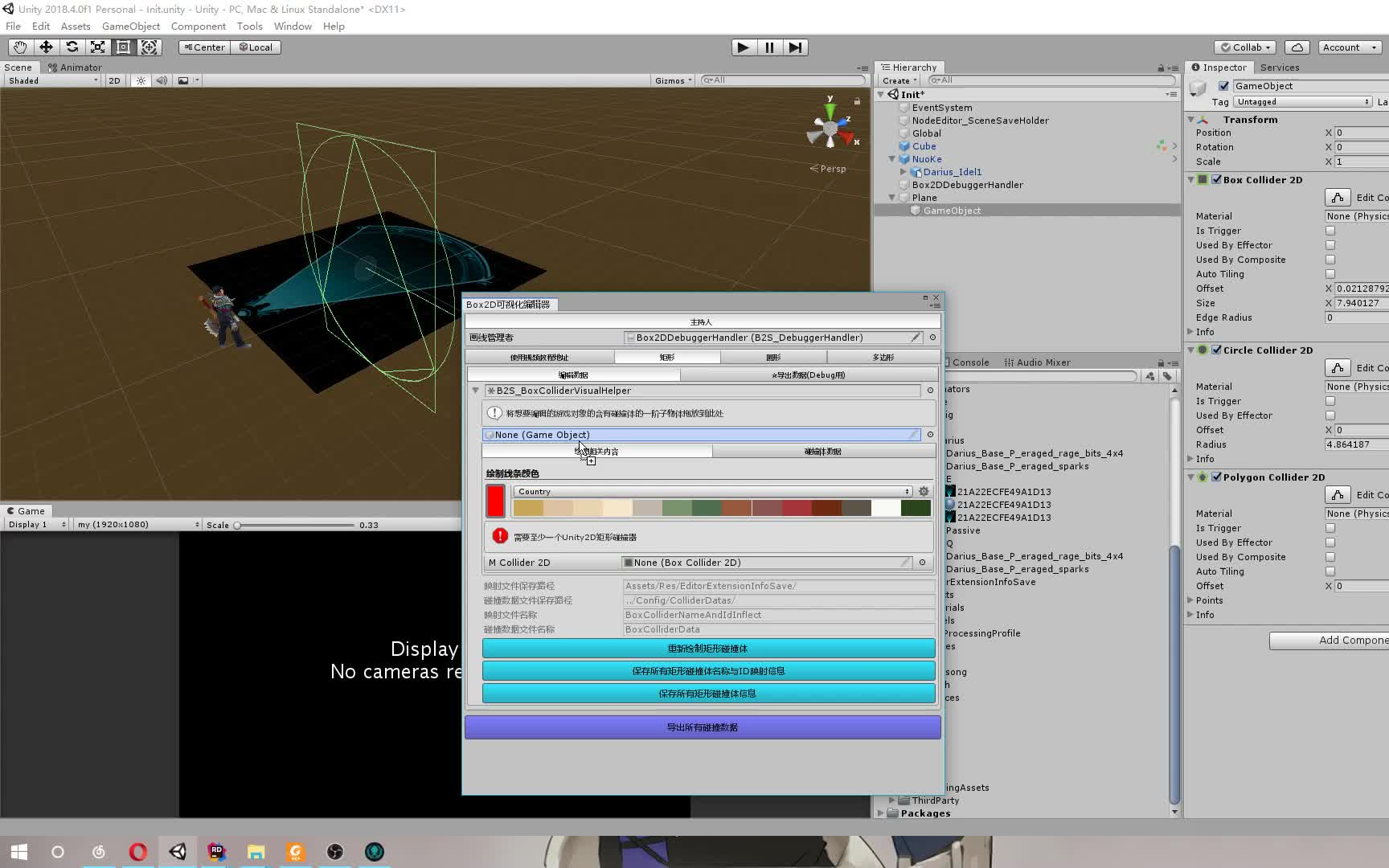The image size is (1389, 868).
Task: Toggle scene lighting sun icon
Action: click(x=141, y=80)
